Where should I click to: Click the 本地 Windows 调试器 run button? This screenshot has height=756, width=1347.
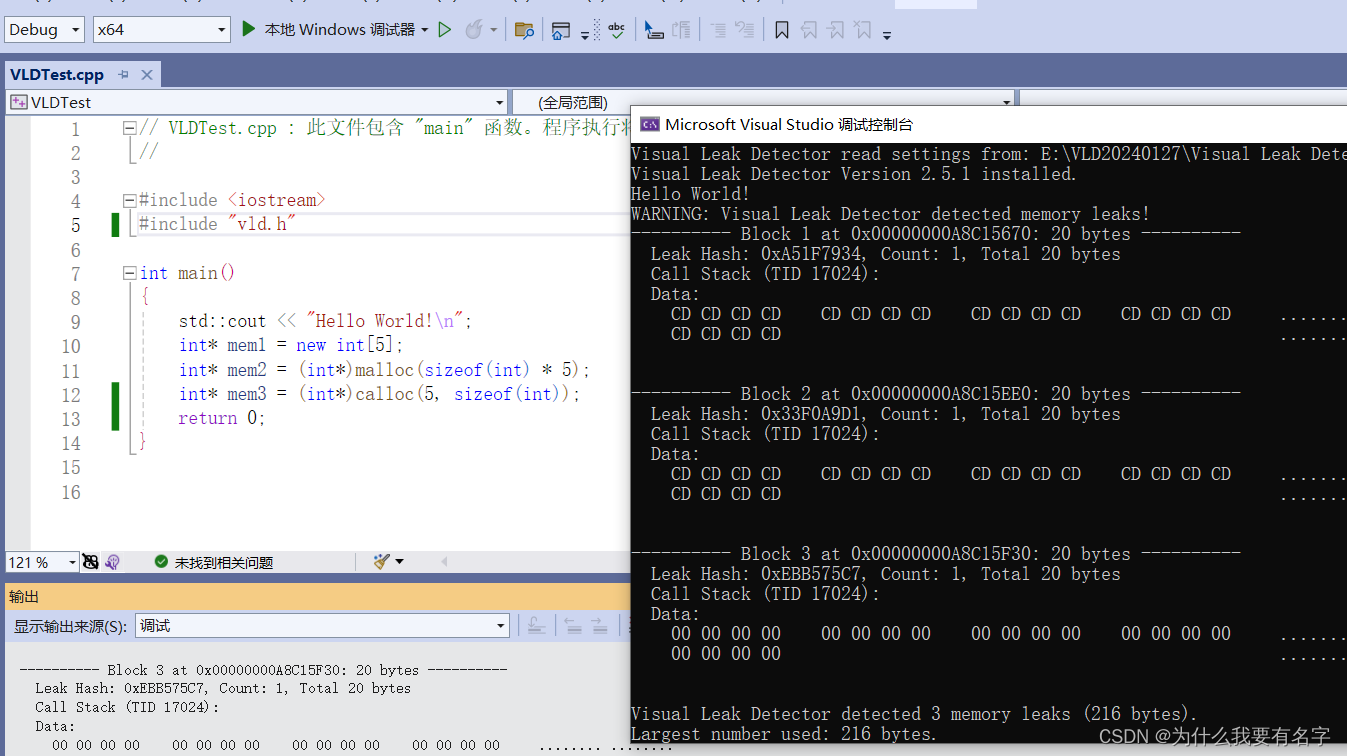pyautogui.click(x=340, y=30)
